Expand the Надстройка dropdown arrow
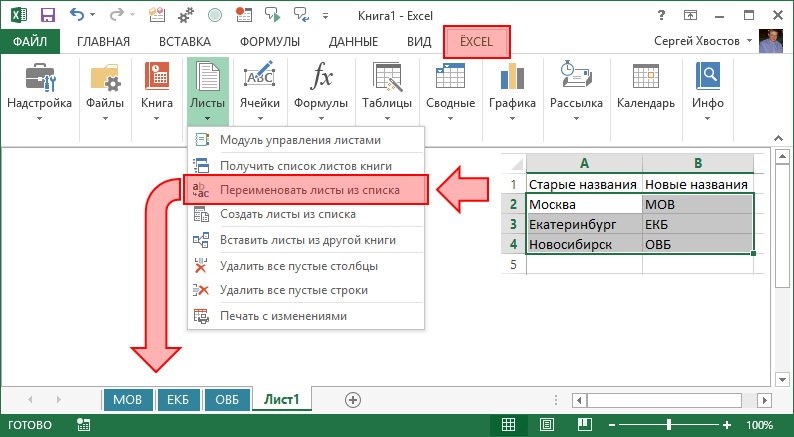Image resolution: width=794 pixels, height=437 pixels. pyautogui.click(x=39, y=119)
